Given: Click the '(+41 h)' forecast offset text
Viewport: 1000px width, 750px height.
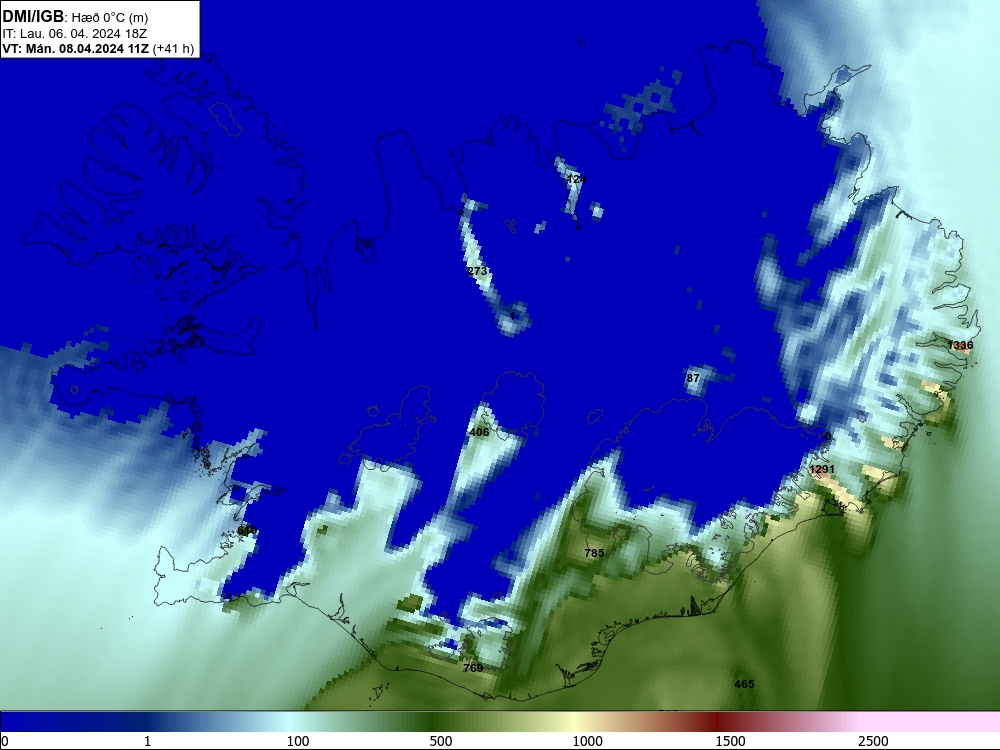Looking at the screenshot, I should coord(173,49).
